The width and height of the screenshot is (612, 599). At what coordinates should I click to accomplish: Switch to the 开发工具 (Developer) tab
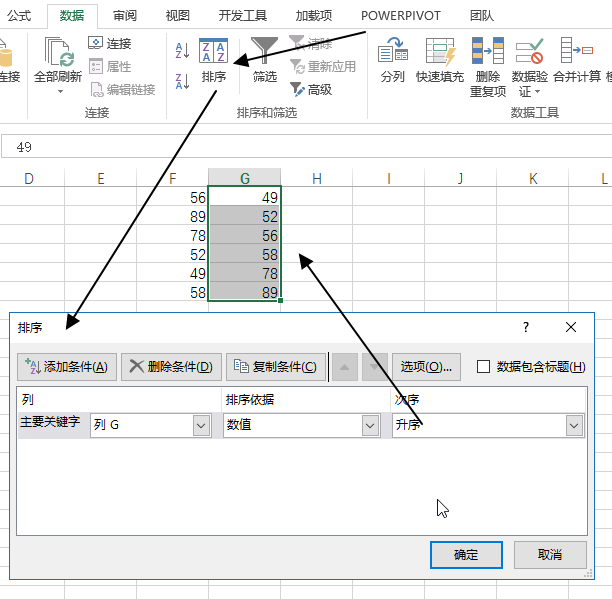point(242,16)
